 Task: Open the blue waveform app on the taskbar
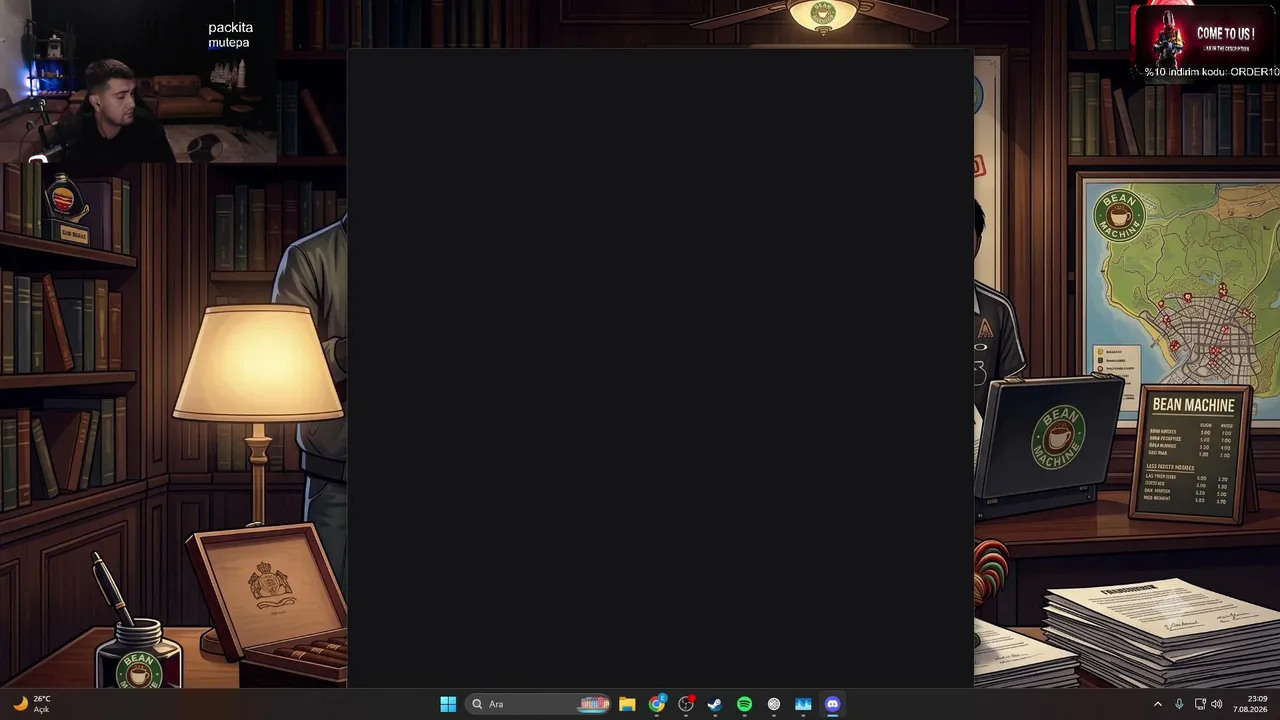[x=803, y=704]
